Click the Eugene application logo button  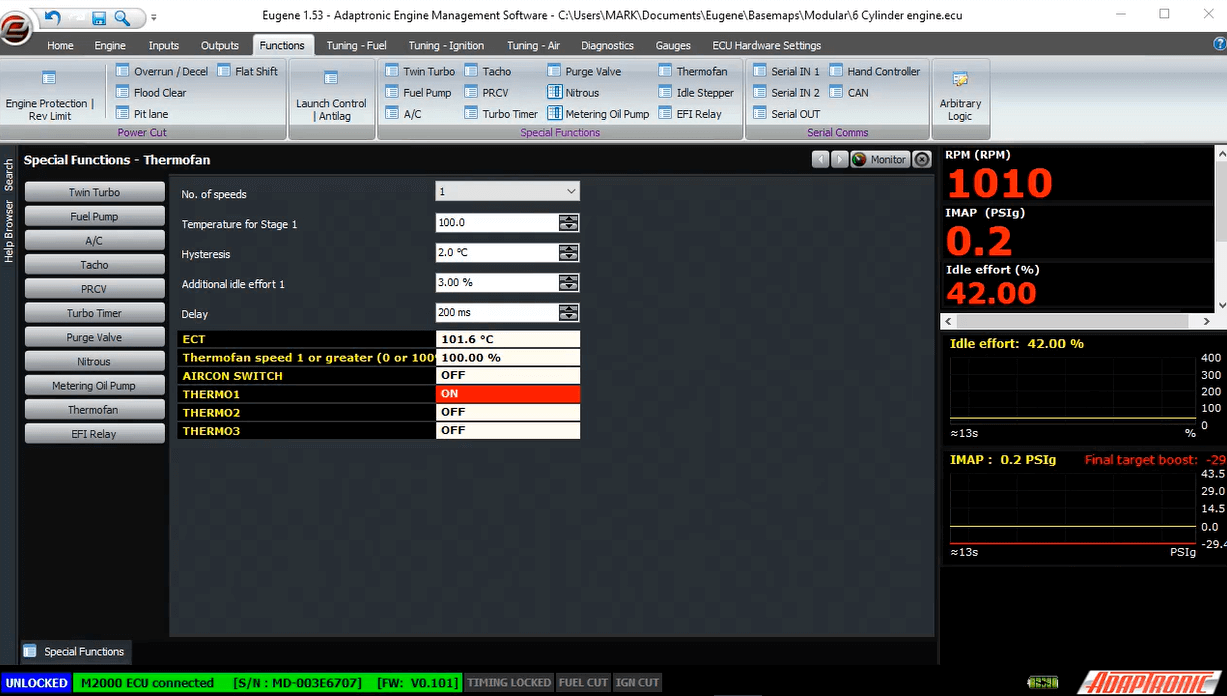click(17, 30)
